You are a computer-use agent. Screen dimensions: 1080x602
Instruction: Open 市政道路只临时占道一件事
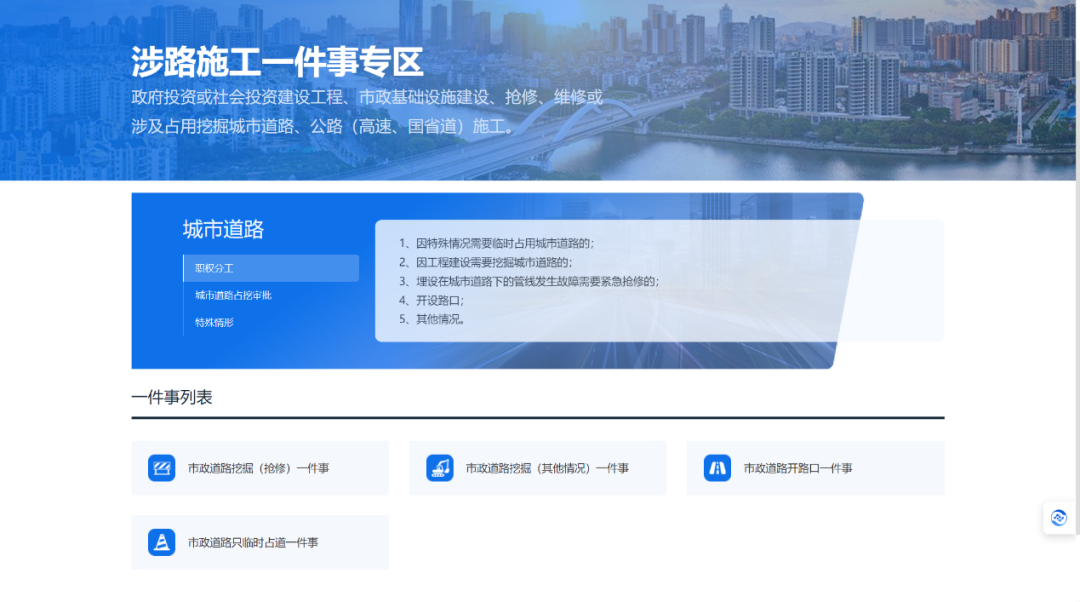click(x=260, y=541)
